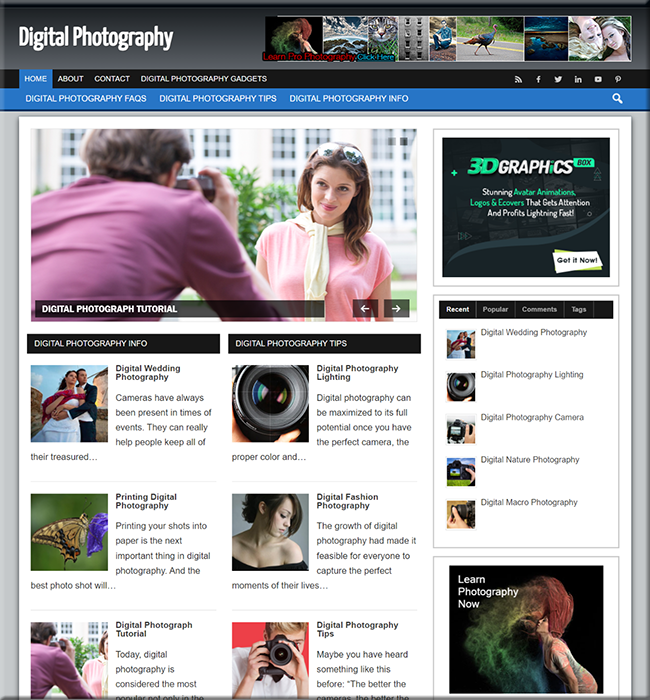Click the Get it Now! button
The image size is (650, 700).
tap(577, 260)
